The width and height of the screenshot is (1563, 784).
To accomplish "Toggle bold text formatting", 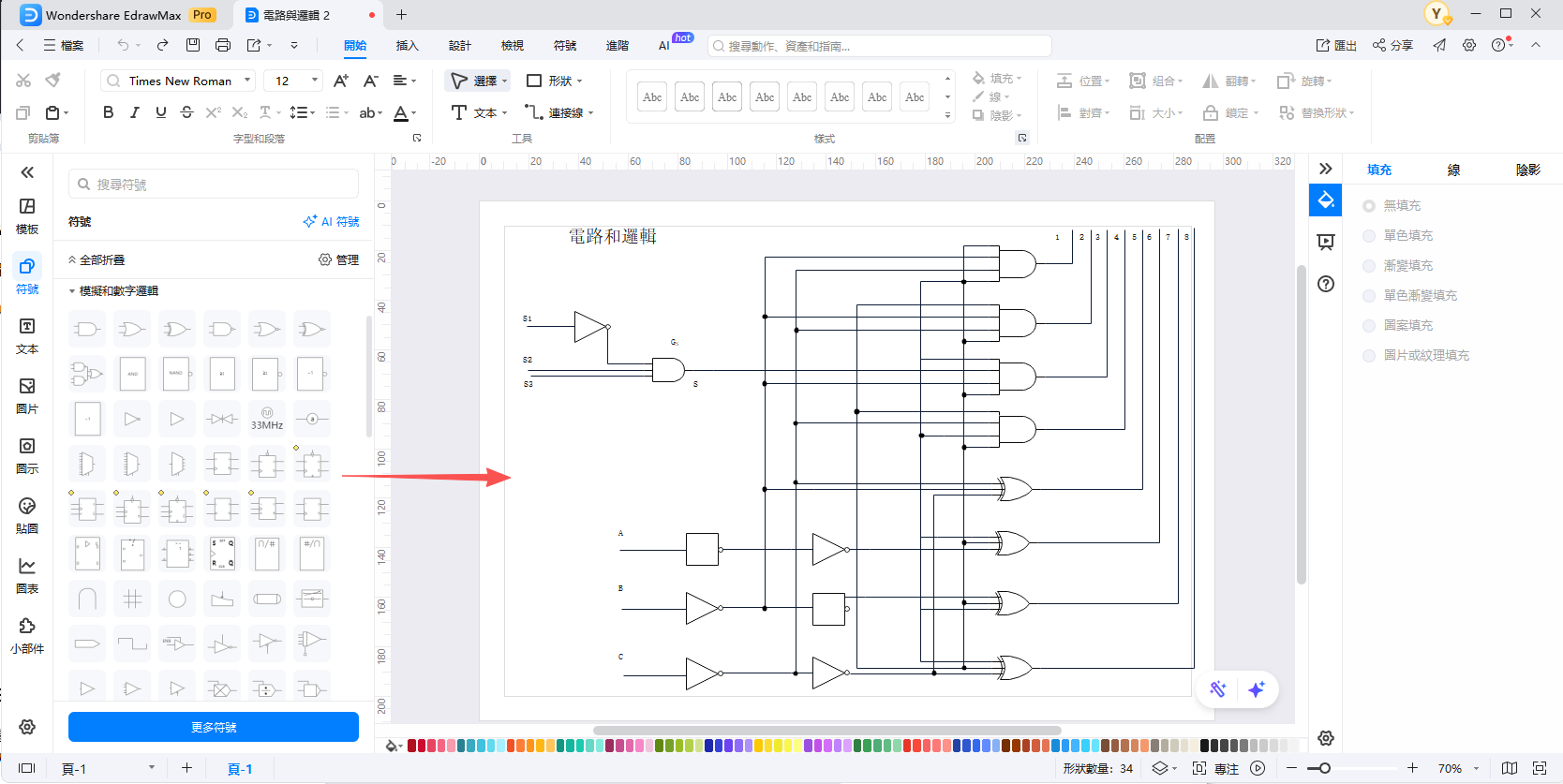I will tap(109, 112).
